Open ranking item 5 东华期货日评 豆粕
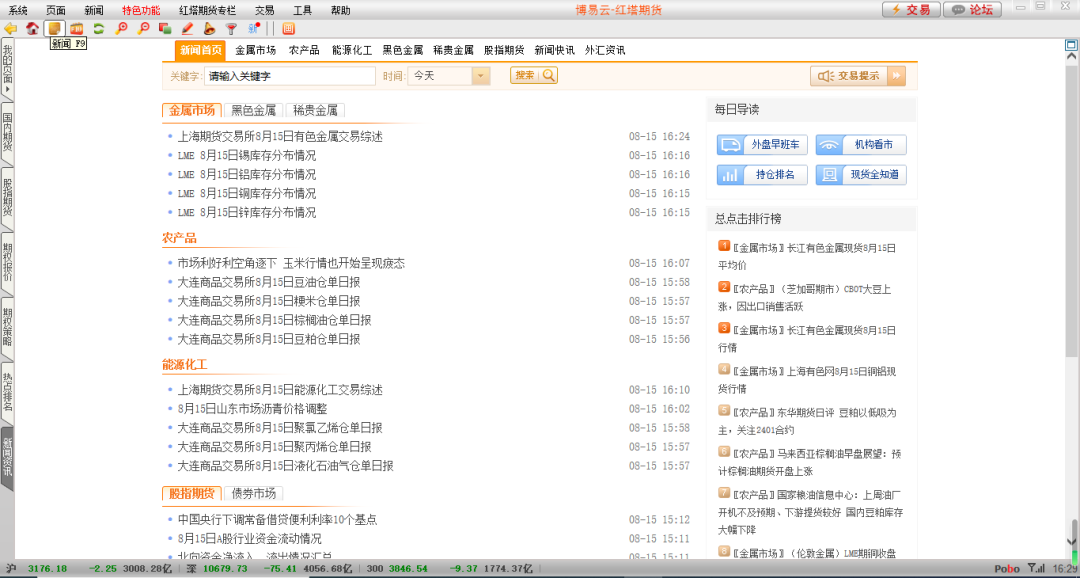Image resolution: width=1080 pixels, height=578 pixels. tap(807, 421)
